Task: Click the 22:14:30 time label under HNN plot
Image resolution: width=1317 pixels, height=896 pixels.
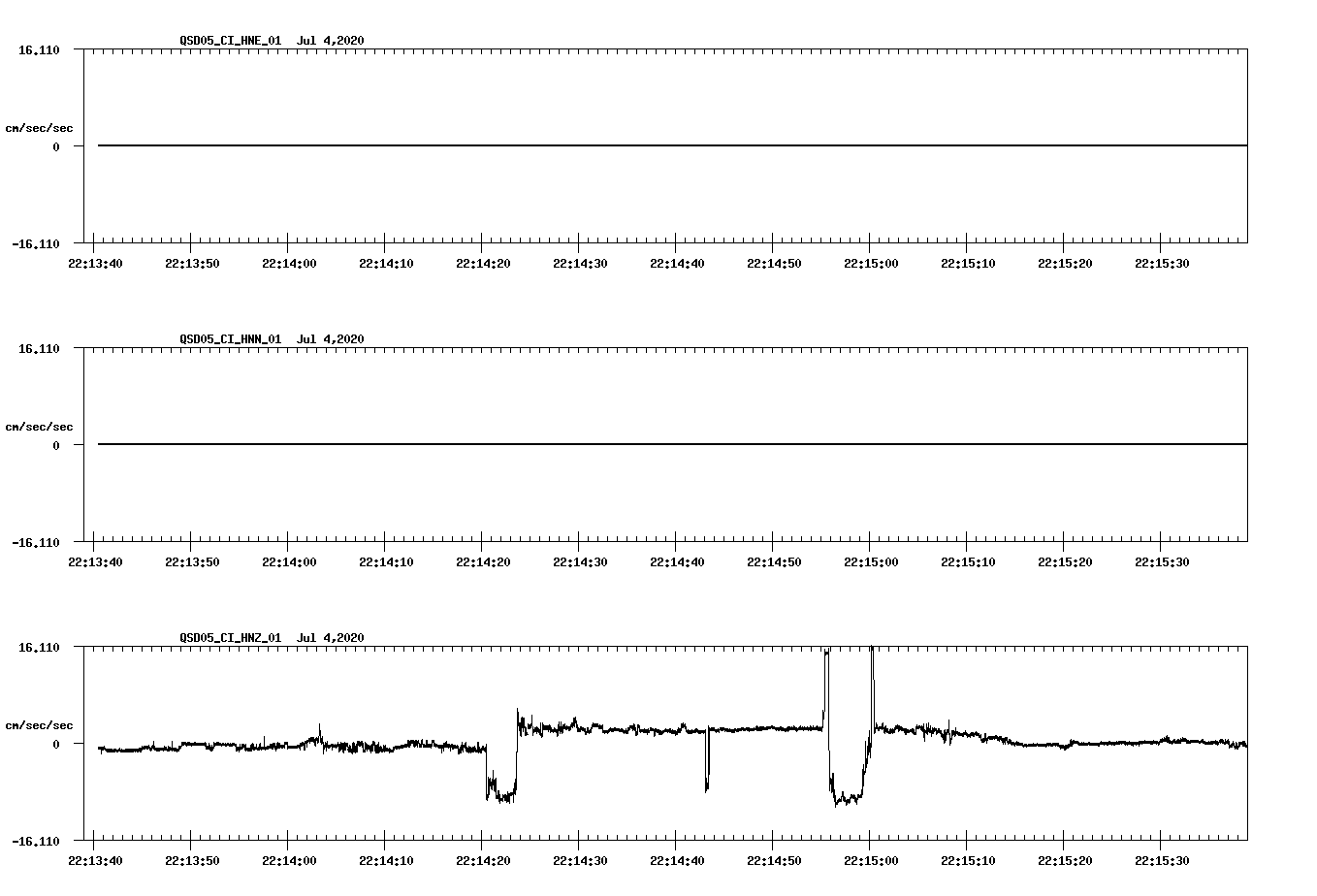Action: 580,561
